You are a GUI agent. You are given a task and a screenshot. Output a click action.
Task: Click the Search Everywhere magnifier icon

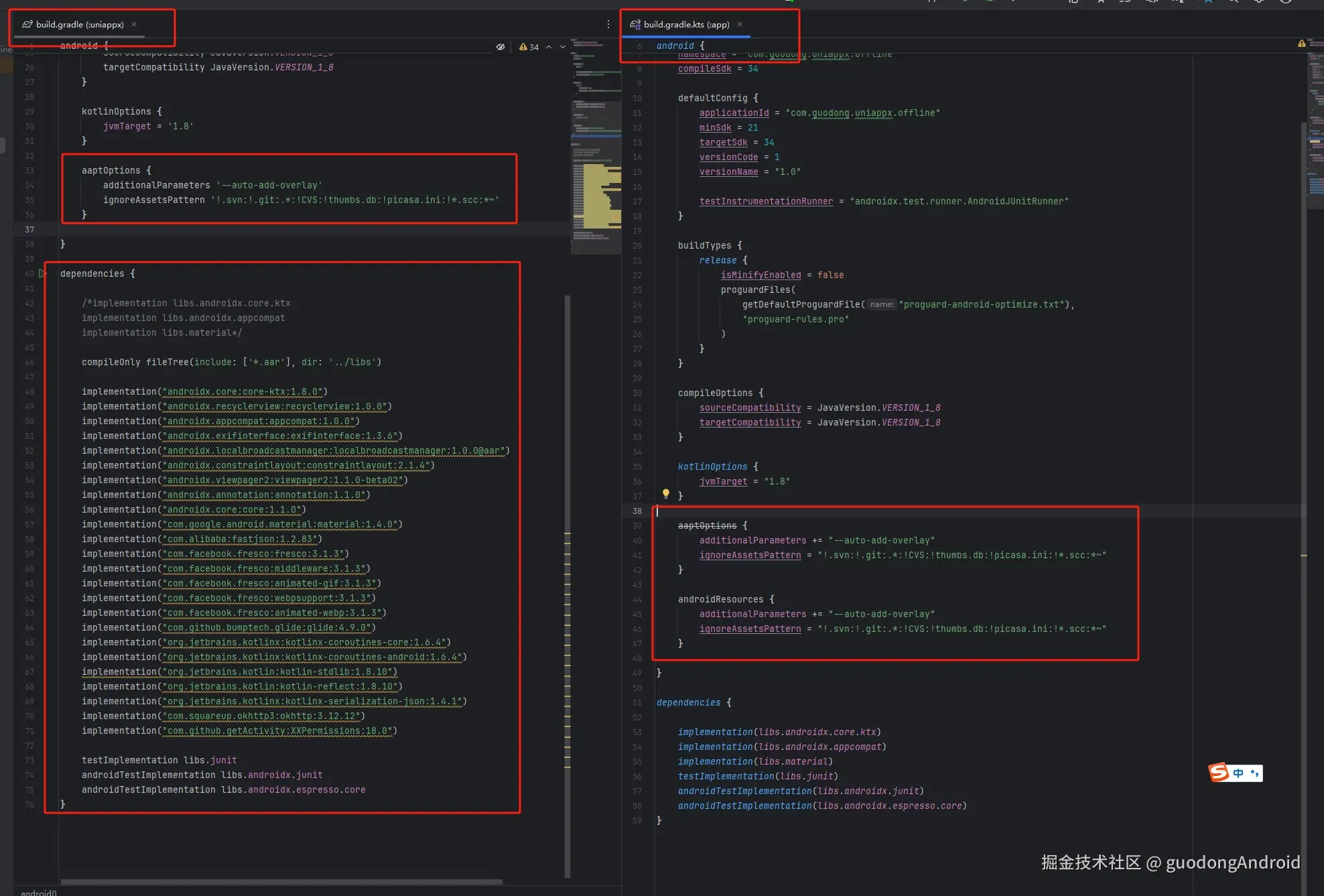(x=1233, y=3)
